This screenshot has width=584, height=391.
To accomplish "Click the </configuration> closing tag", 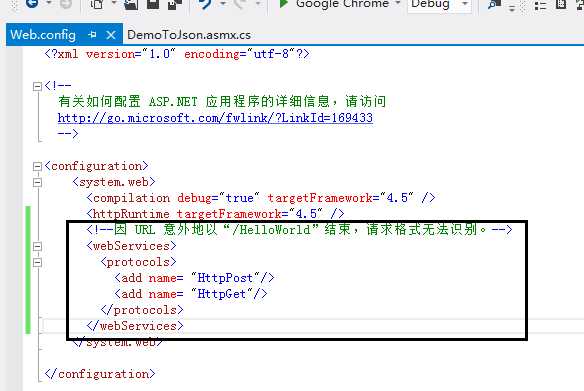I will point(100,374).
